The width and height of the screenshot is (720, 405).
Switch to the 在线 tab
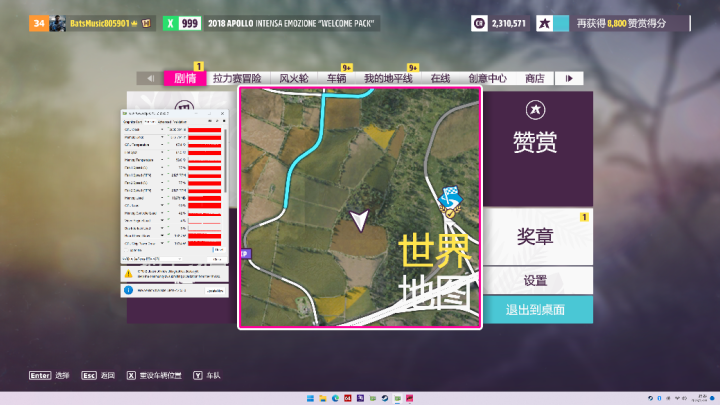[x=440, y=79]
